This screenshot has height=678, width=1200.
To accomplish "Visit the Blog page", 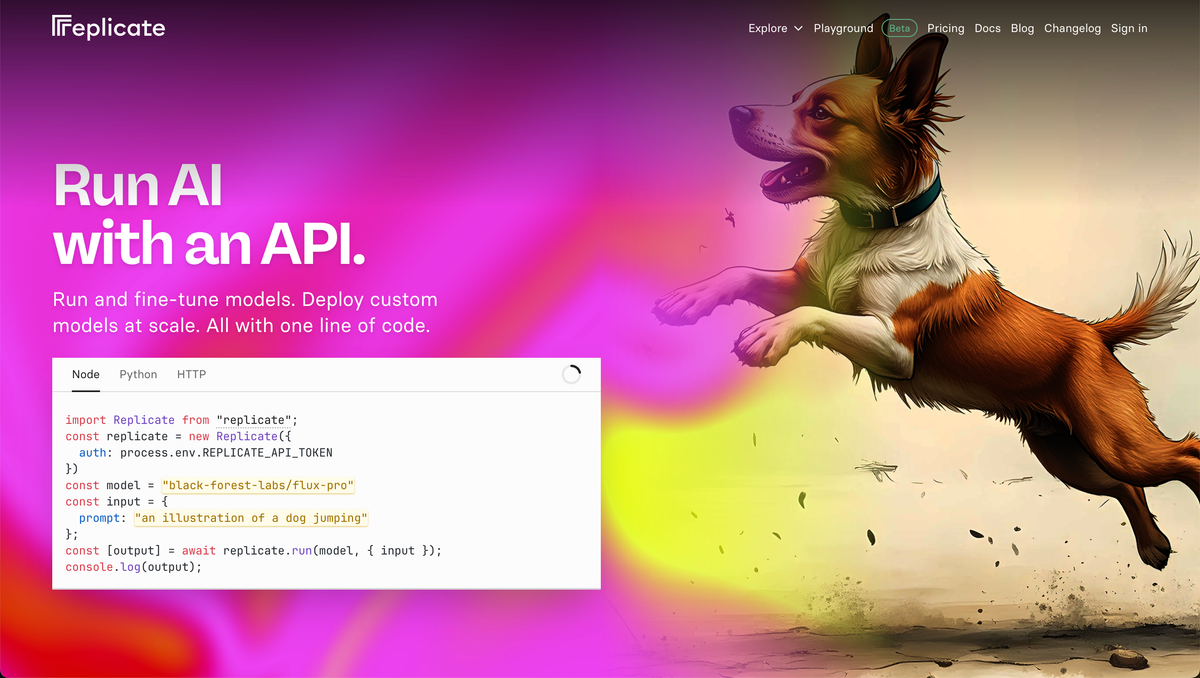I will 1022,28.
